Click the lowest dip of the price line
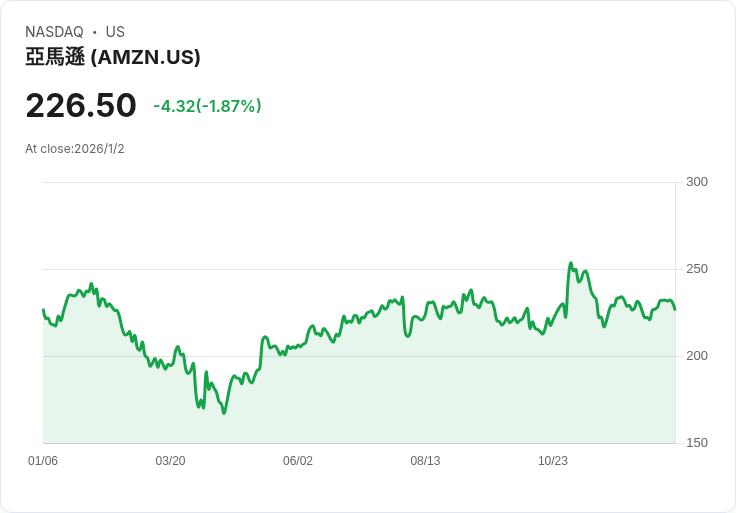The width and height of the screenshot is (736, 513). [x=224, y=413]
